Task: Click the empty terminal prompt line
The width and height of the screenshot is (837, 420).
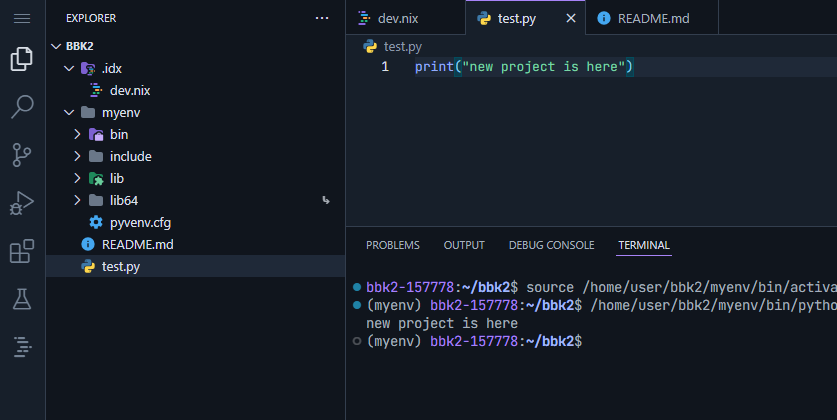Action: coord(475,341)
